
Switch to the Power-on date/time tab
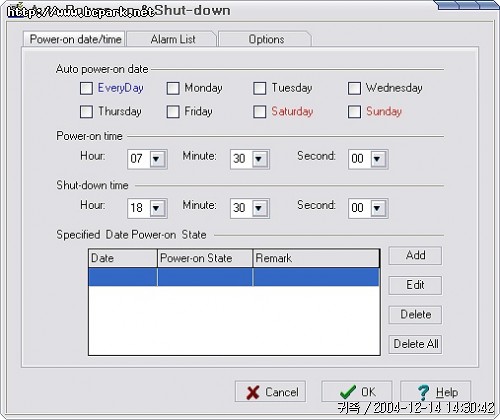pyautogui.click(x=75, y=39)
